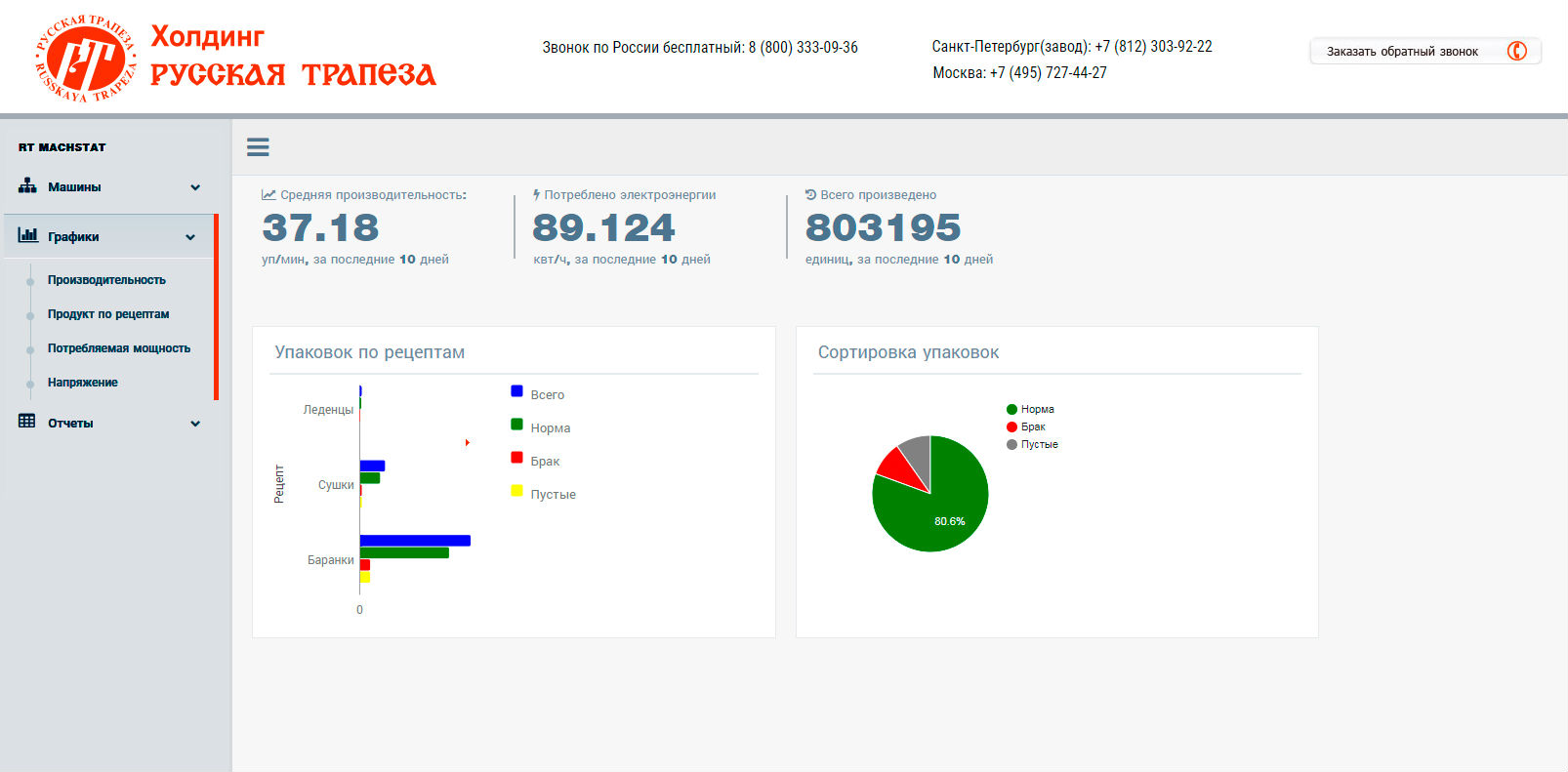Click the small red arrow in chart

click(x=468, y=443)
